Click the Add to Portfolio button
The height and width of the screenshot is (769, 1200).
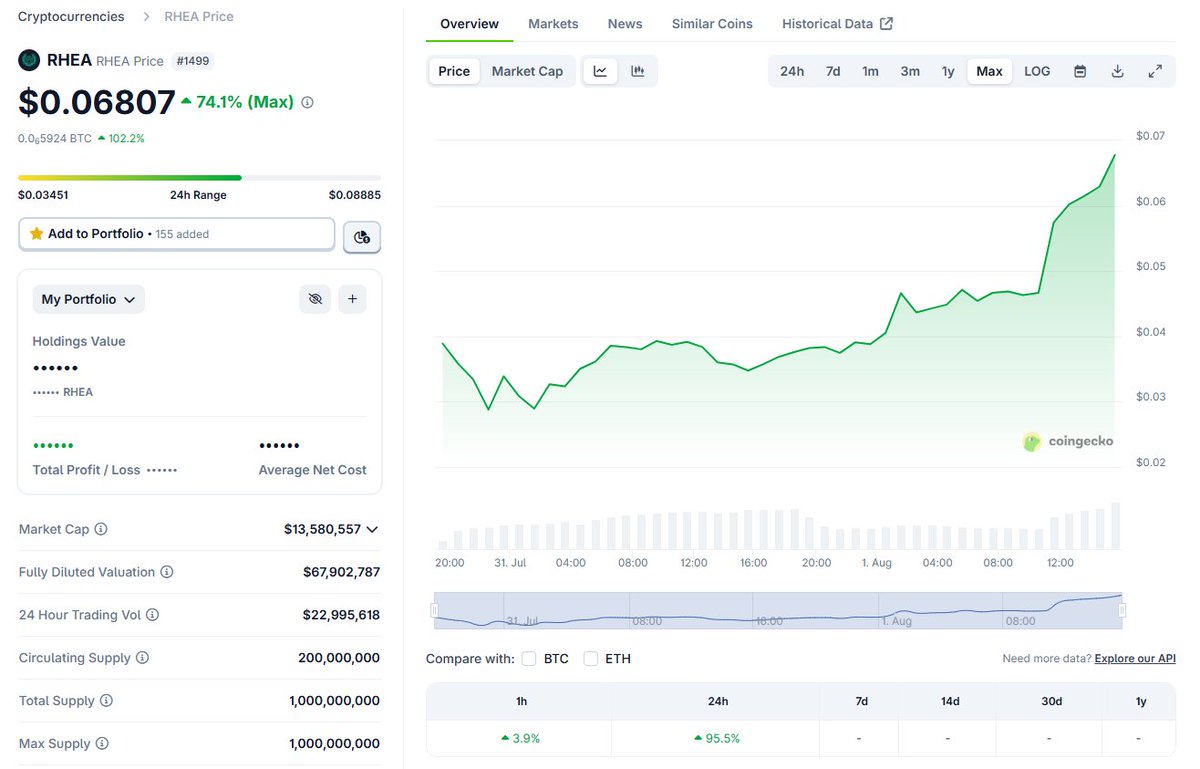tap(177, 234)
